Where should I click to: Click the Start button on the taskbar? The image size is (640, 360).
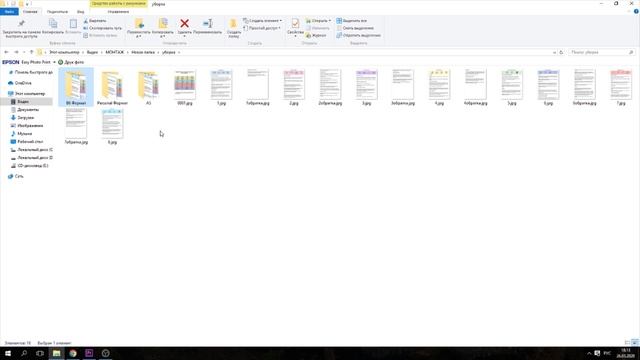pyautogui.click(x=8, y=353)
